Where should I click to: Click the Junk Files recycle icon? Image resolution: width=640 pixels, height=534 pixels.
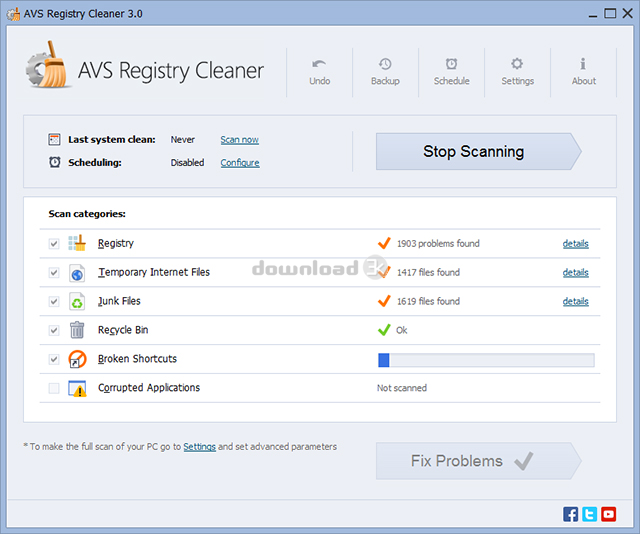coord(77,301)
